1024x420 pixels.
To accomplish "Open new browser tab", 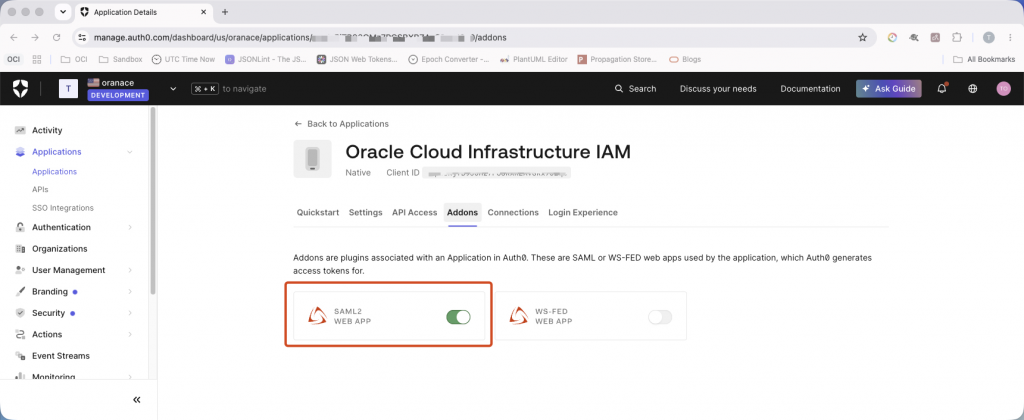I will pos(225,12).
